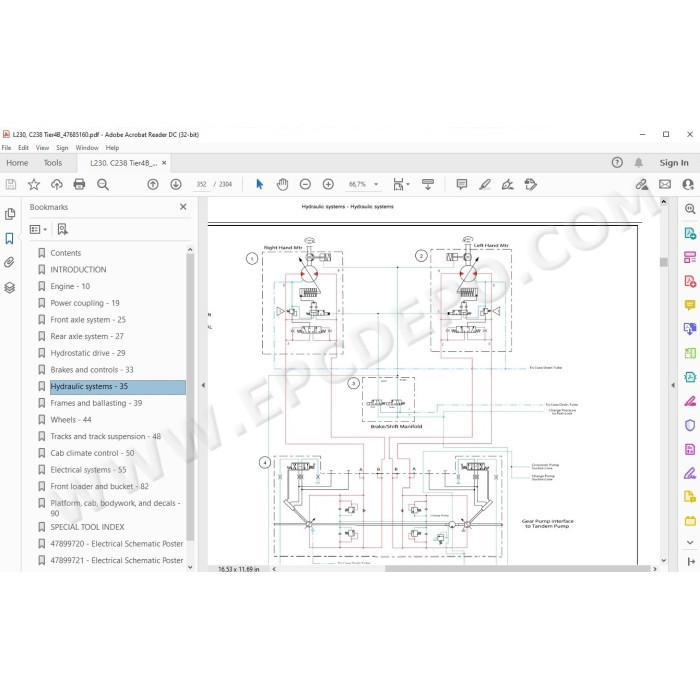Add a new bookmark icon

coord(62,229)
